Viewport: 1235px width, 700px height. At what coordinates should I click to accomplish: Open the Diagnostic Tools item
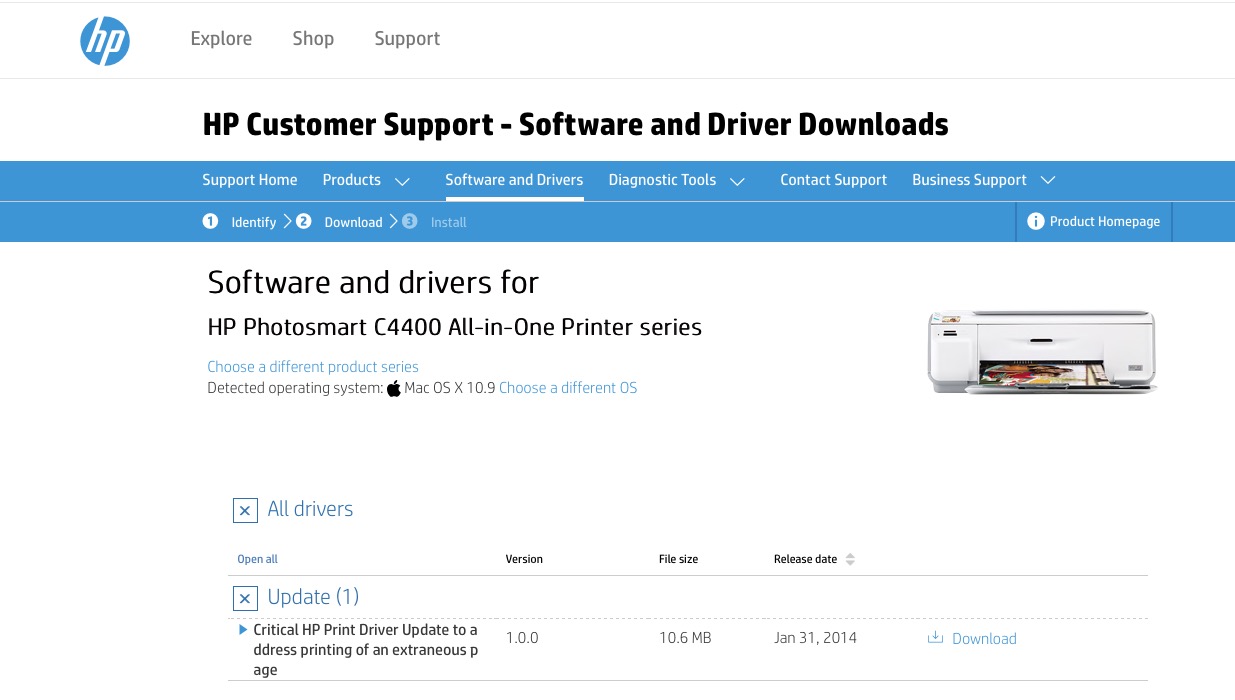point(662,180)
